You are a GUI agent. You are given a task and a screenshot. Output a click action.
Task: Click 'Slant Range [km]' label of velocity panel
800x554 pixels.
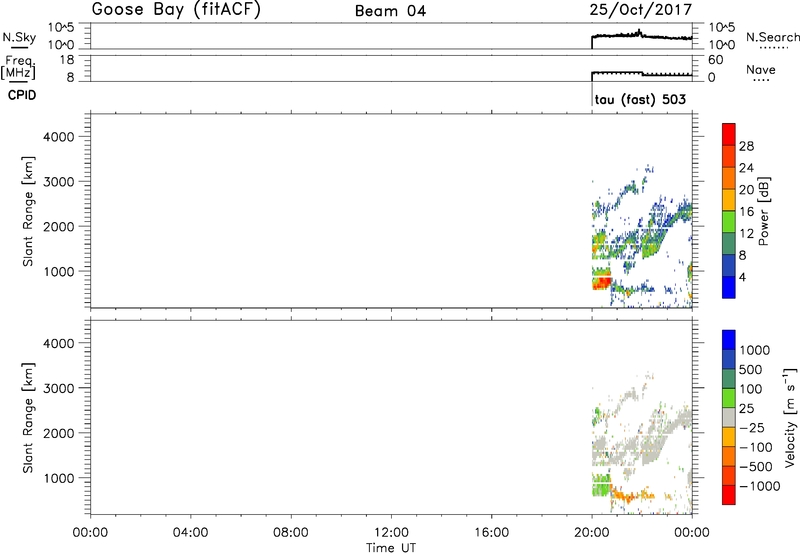28,418
